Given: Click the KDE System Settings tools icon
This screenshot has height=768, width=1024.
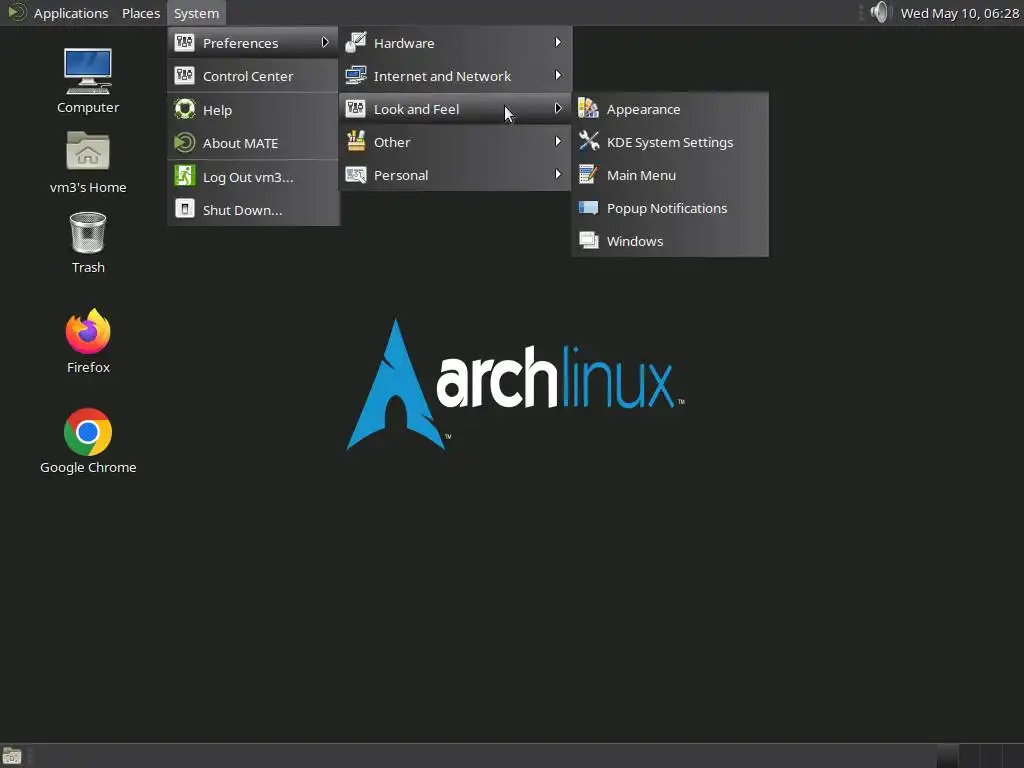Looking at the screenshot, I should 588,141.
